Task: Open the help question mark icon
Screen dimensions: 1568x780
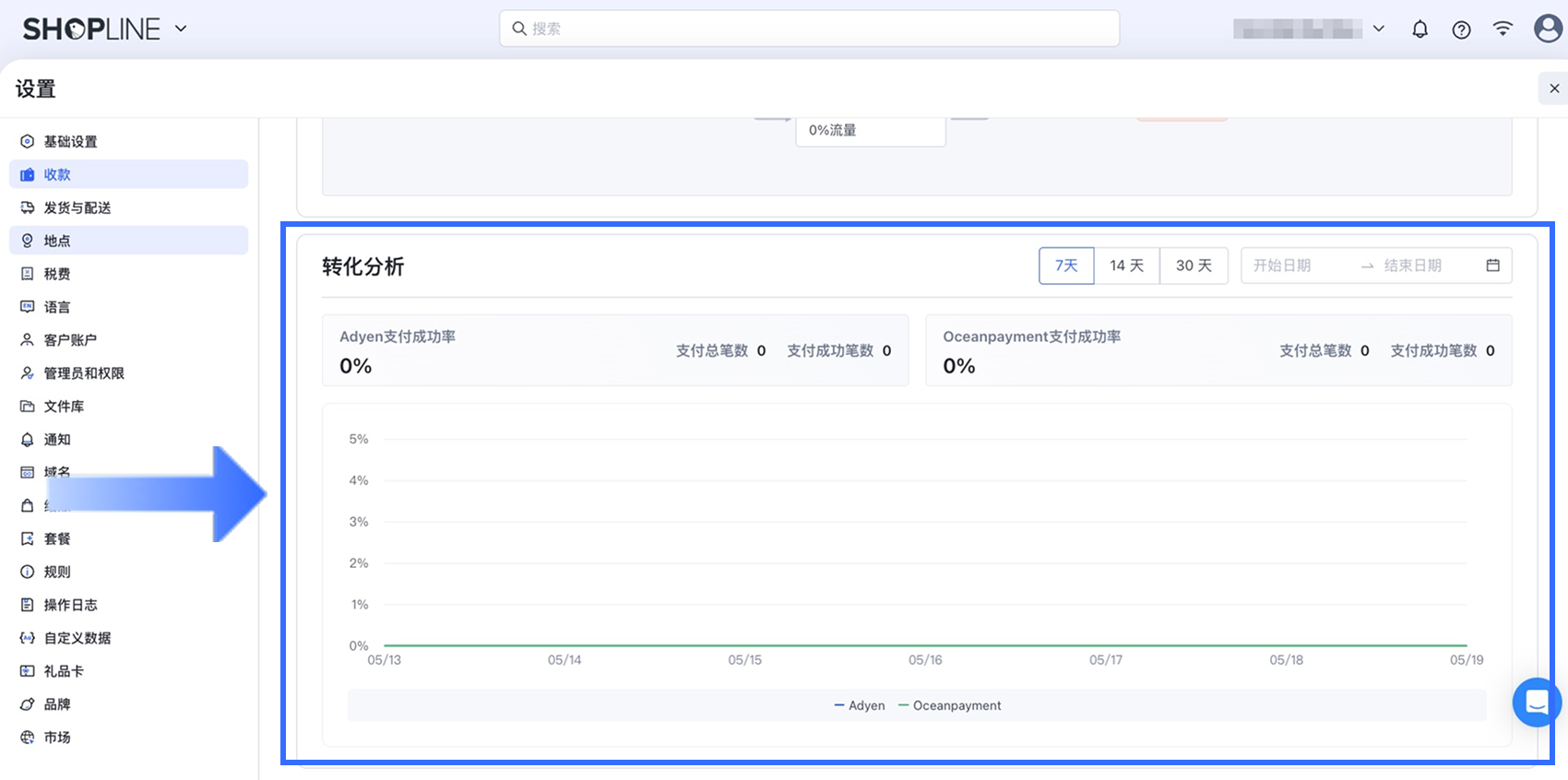Action: pyautogui.click(x=1461, y=30)
